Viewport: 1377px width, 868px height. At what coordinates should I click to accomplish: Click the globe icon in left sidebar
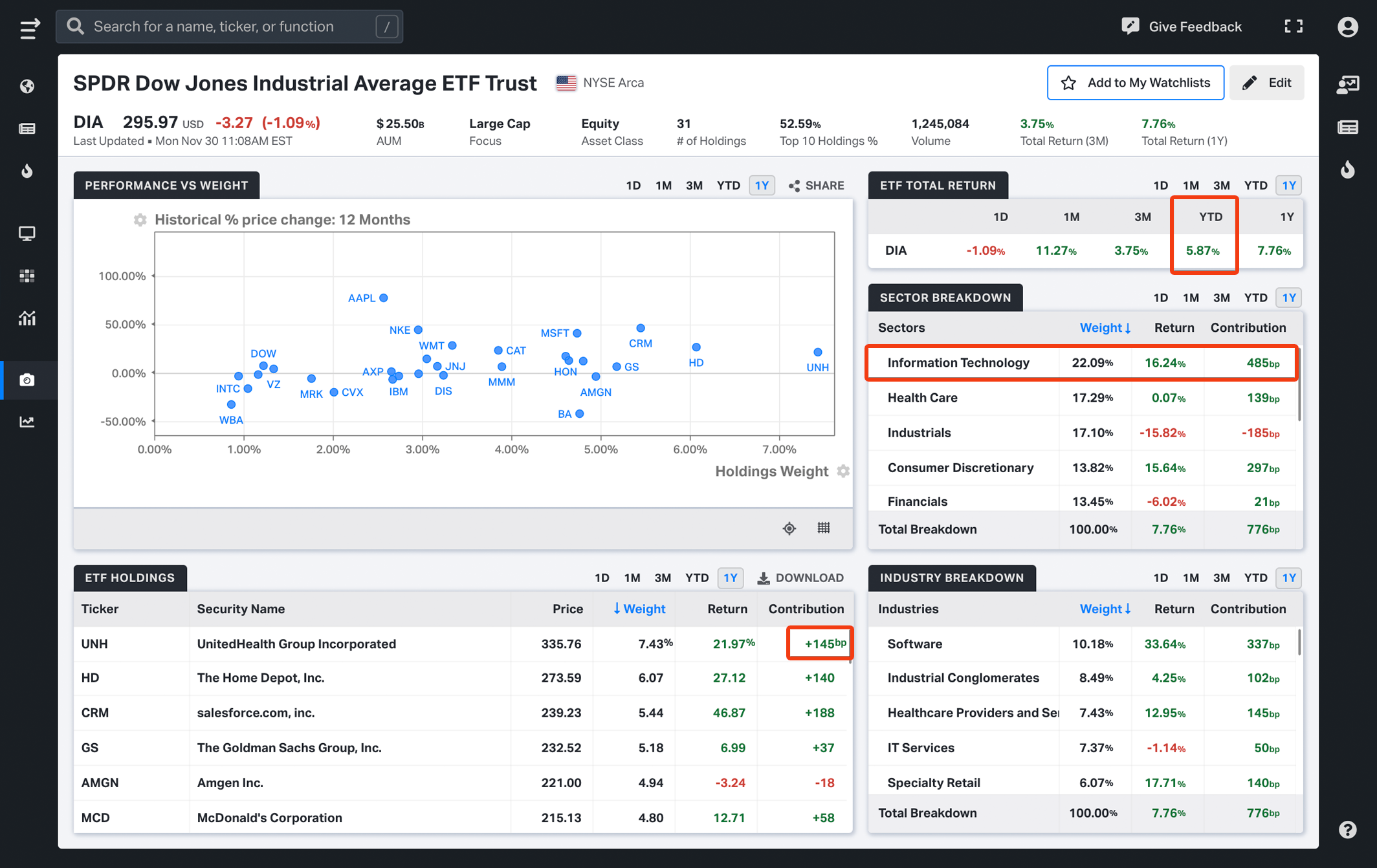(27, 86)
